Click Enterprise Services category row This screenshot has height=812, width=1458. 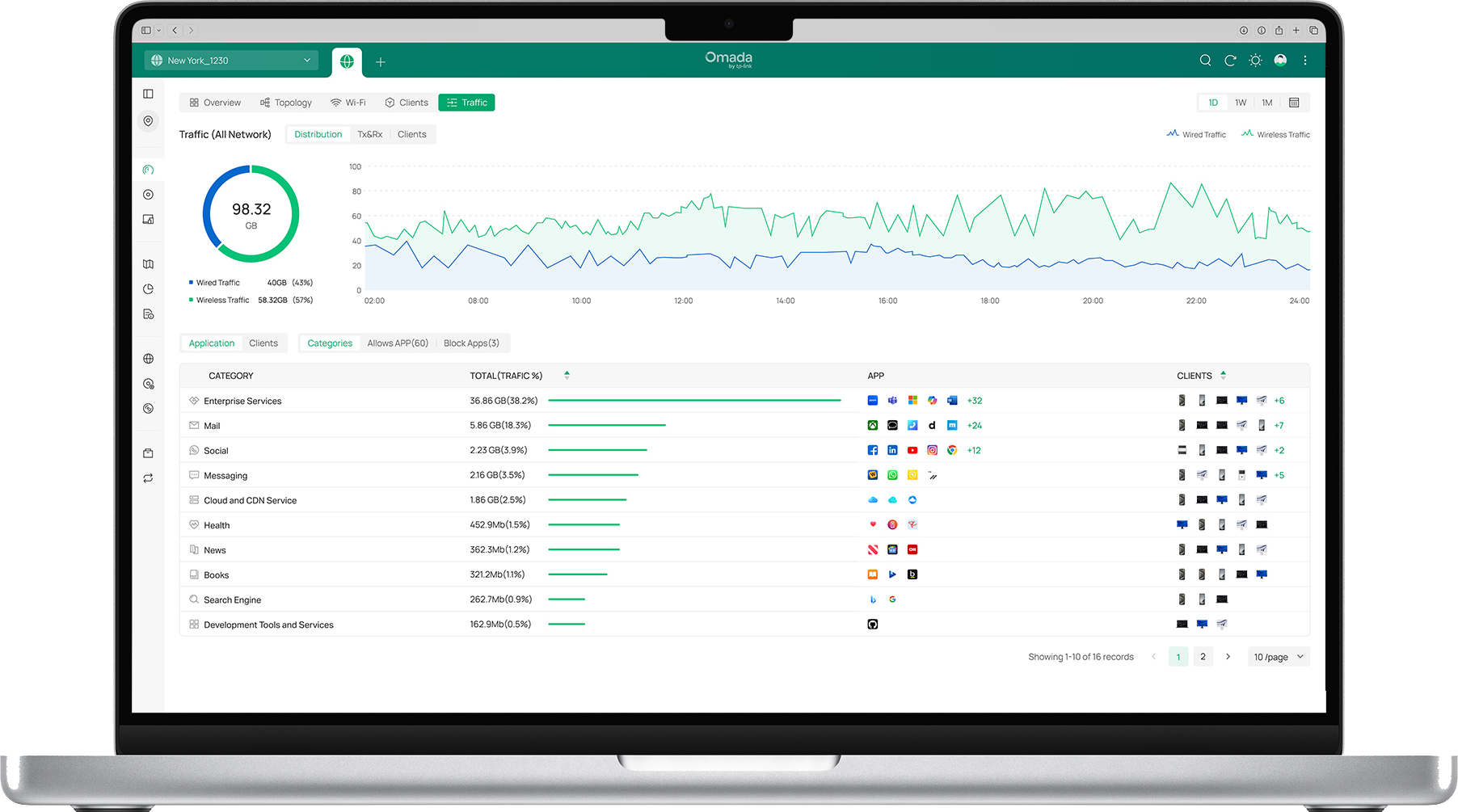click(x=744, y=401)
